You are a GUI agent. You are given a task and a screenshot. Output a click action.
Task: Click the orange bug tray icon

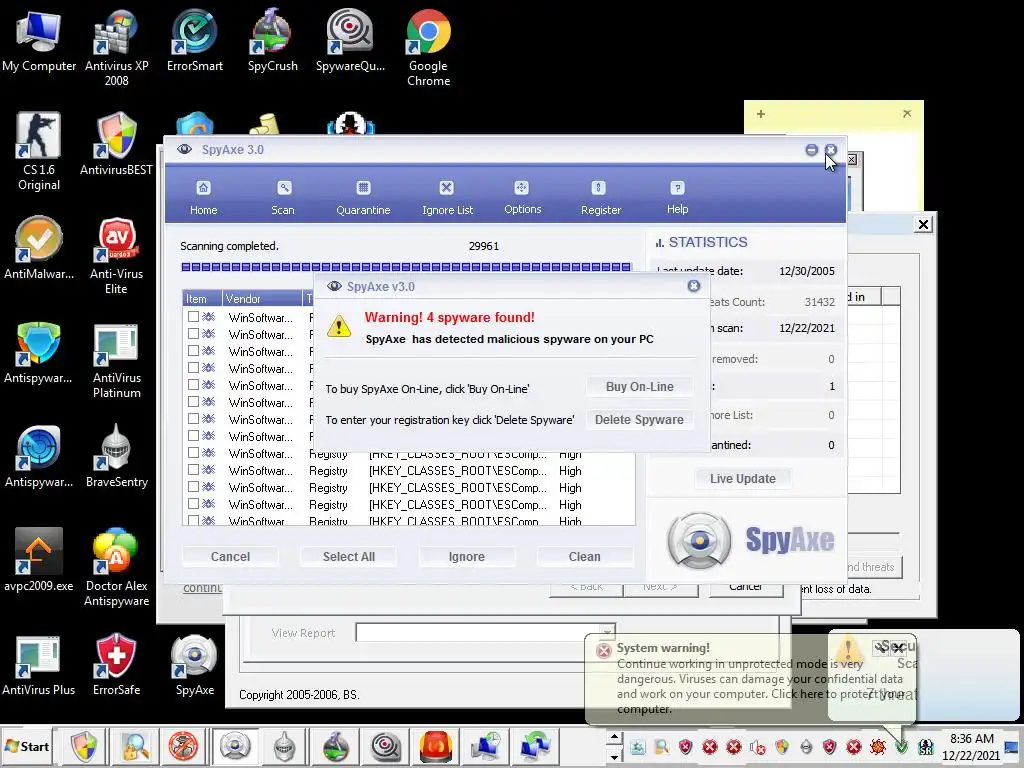[878, 746]
